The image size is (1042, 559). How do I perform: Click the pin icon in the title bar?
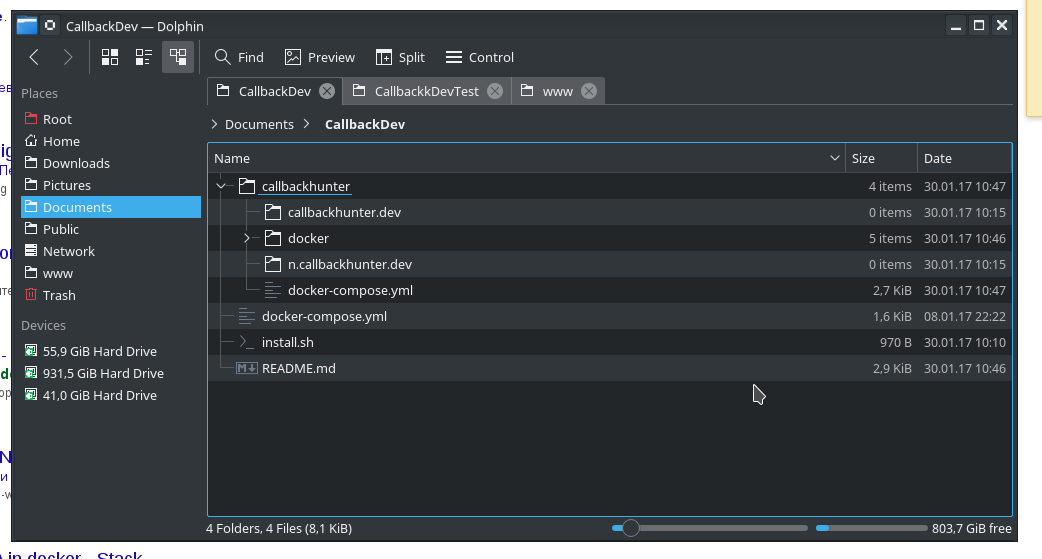tap(51, 26)
